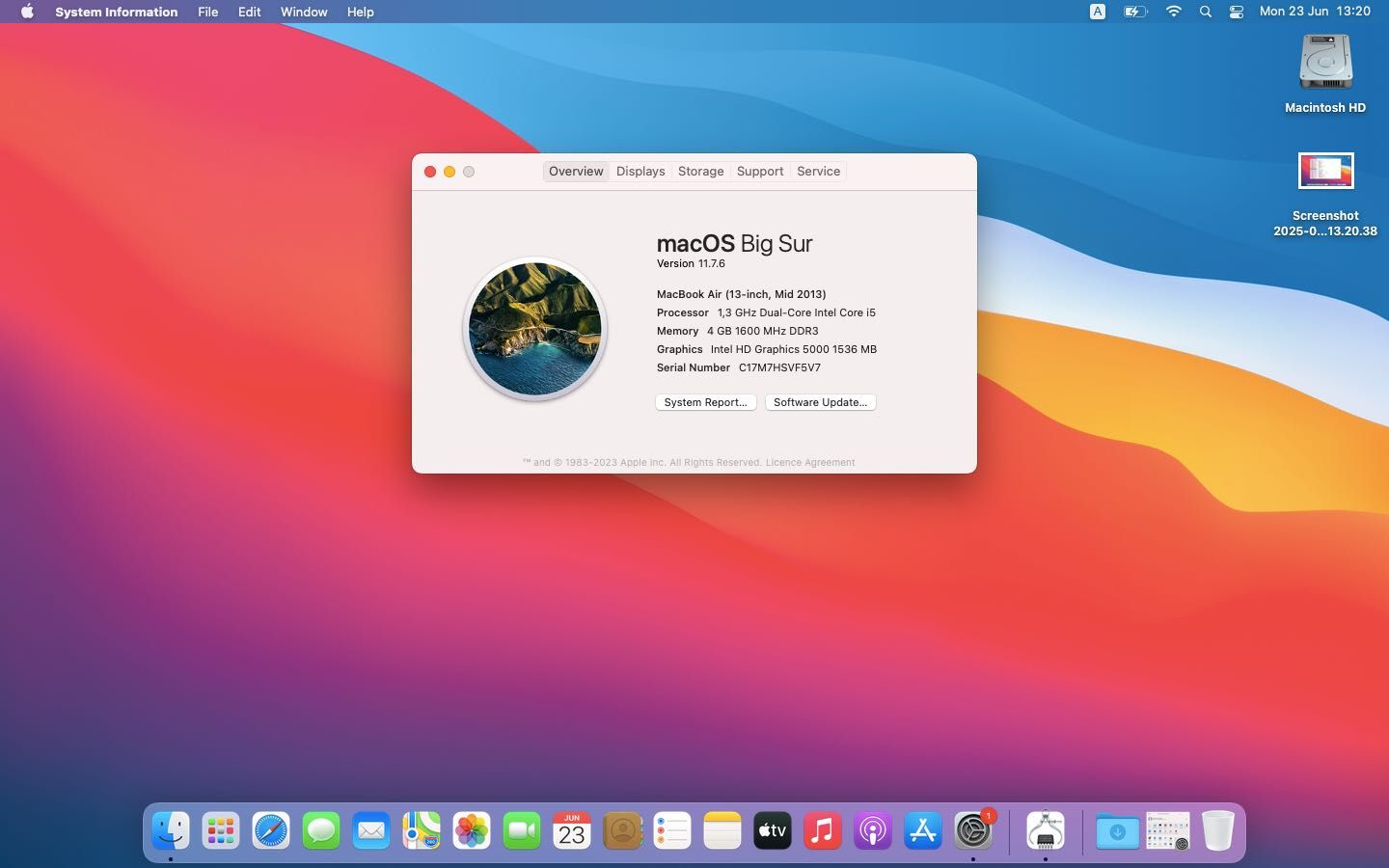Launch Maps from the Dock
The height and width of the screenshot is (868, 1389).
pos(422,830)
